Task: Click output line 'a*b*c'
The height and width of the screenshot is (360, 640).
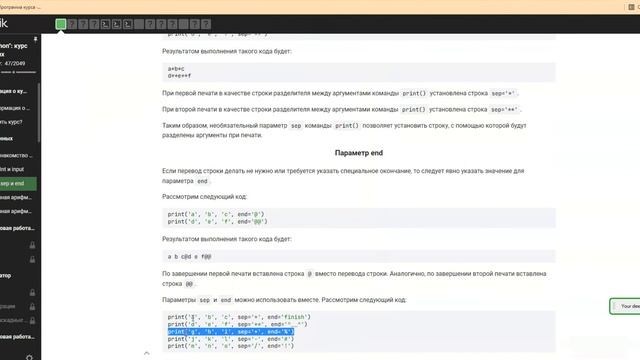Action: point(176,69)
